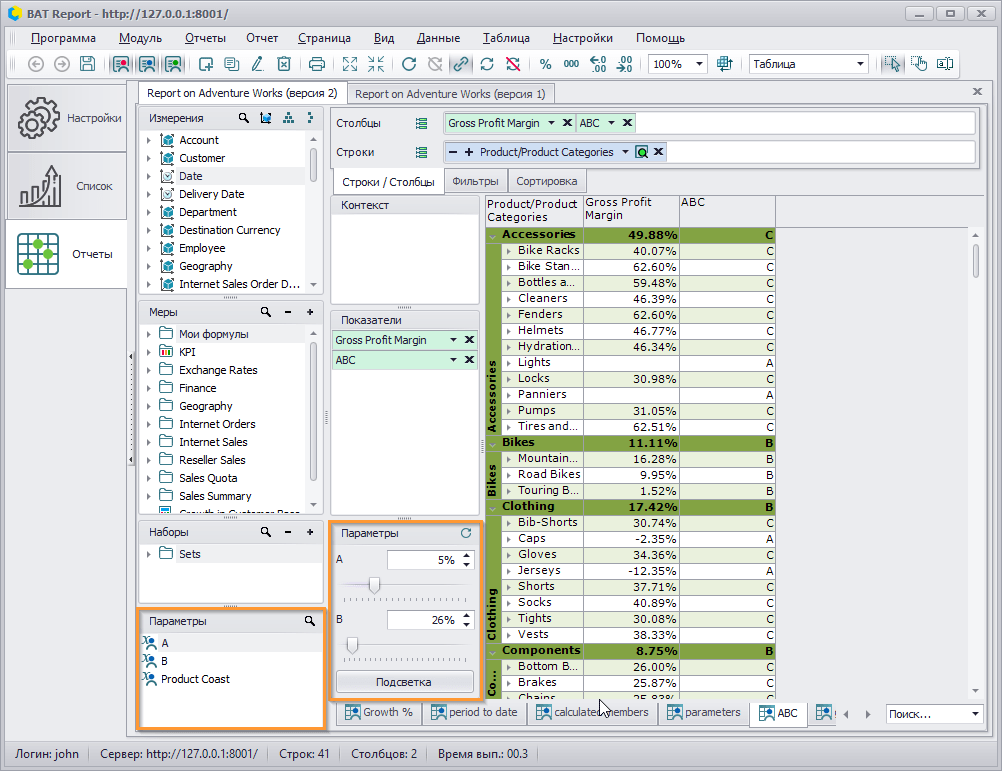Click the swap axes table icon
The height and width of the screenshot is (771, 1002).
pyautogui.click(x=725, y=64)
